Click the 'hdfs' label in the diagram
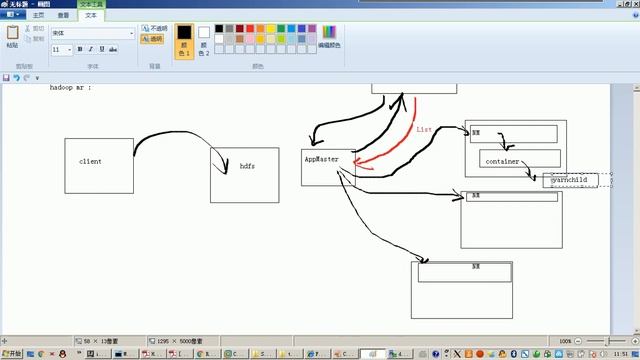The width and height of the screenshot is (640, 360). [247, 166]
